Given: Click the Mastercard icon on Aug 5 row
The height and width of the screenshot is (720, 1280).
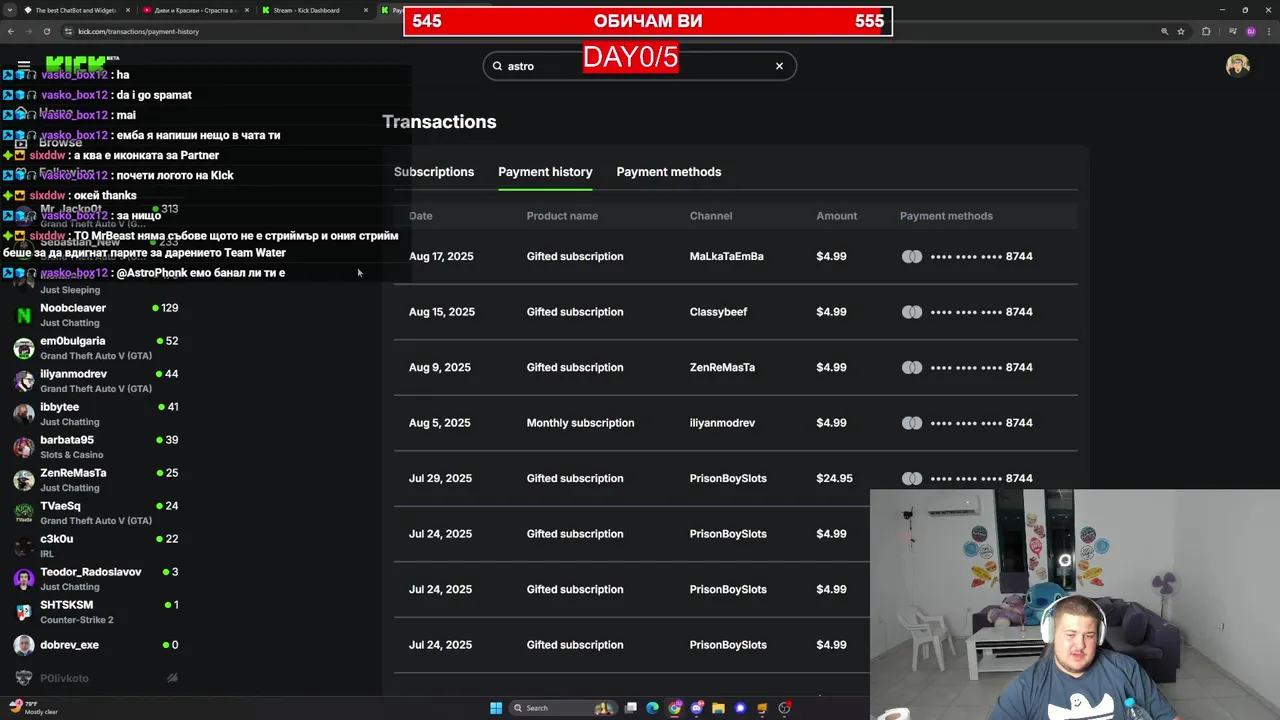Looking at the screenshot, I should click(x=911, y=423).
